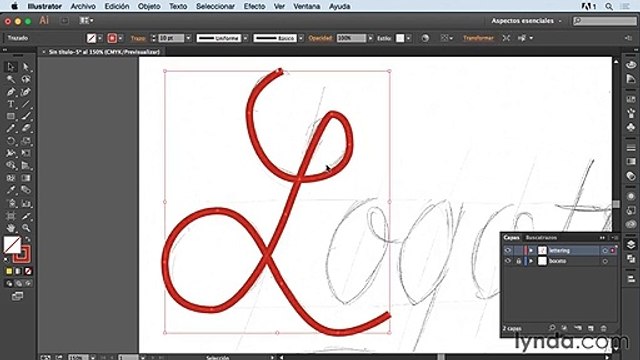Unlock the boceto layer
The height and width of the screenshot is (360, 640).
(x=518, y=261)
